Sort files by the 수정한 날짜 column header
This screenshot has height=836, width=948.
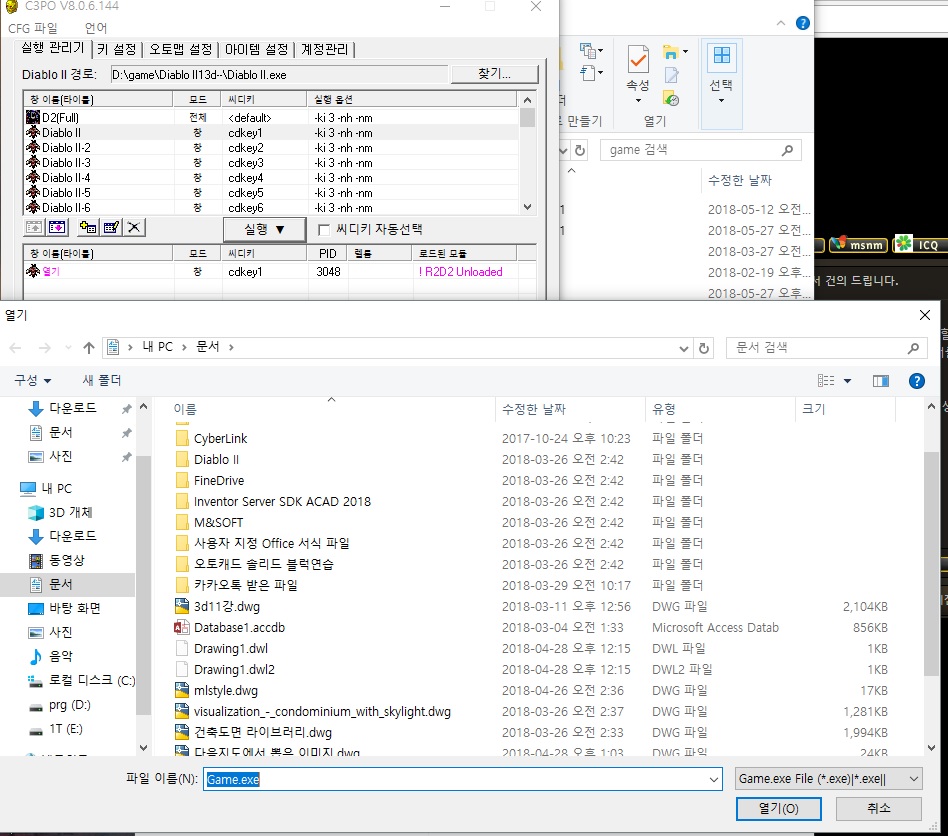coord(570,409)
